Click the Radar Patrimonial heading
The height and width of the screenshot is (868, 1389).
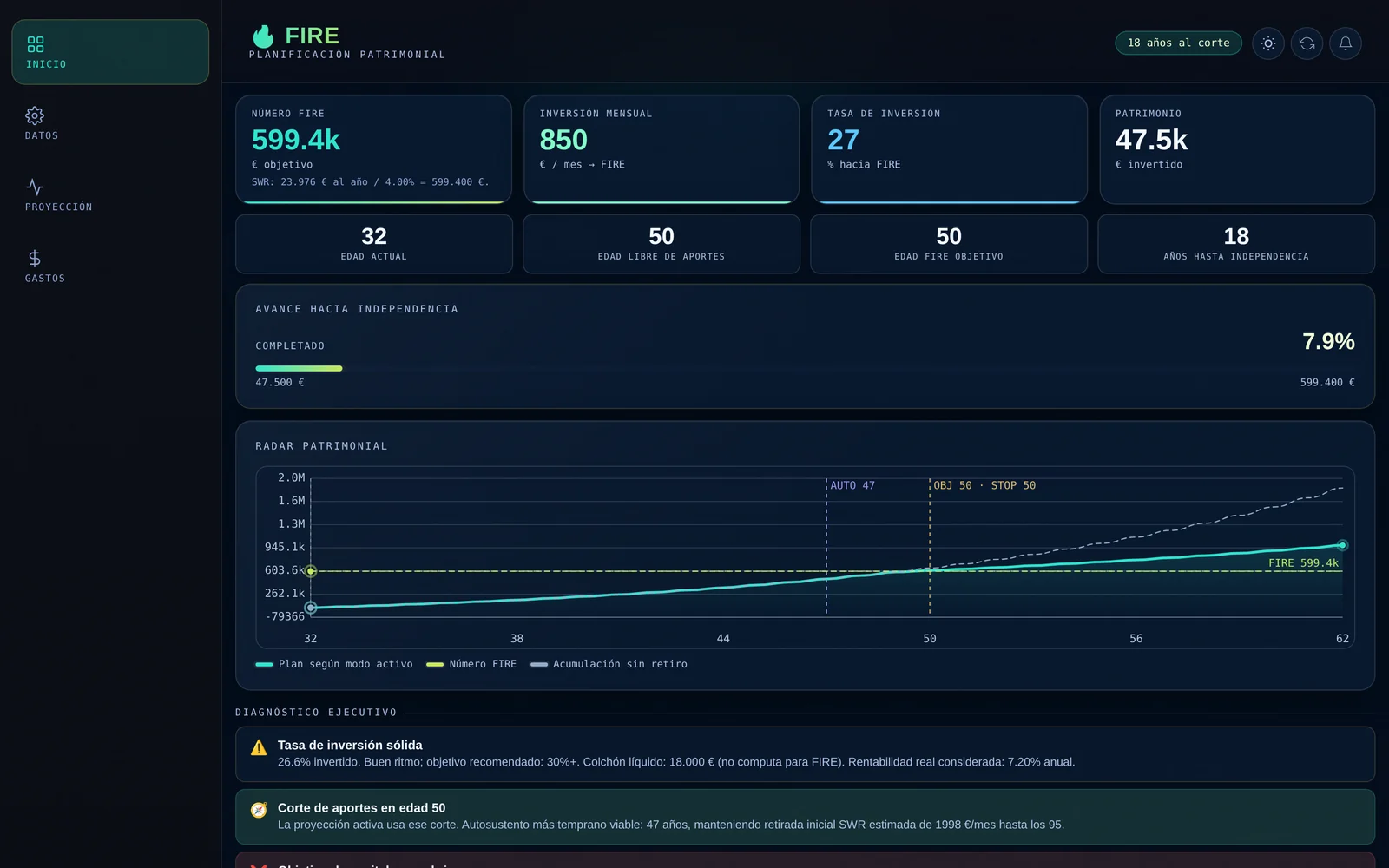321,446
